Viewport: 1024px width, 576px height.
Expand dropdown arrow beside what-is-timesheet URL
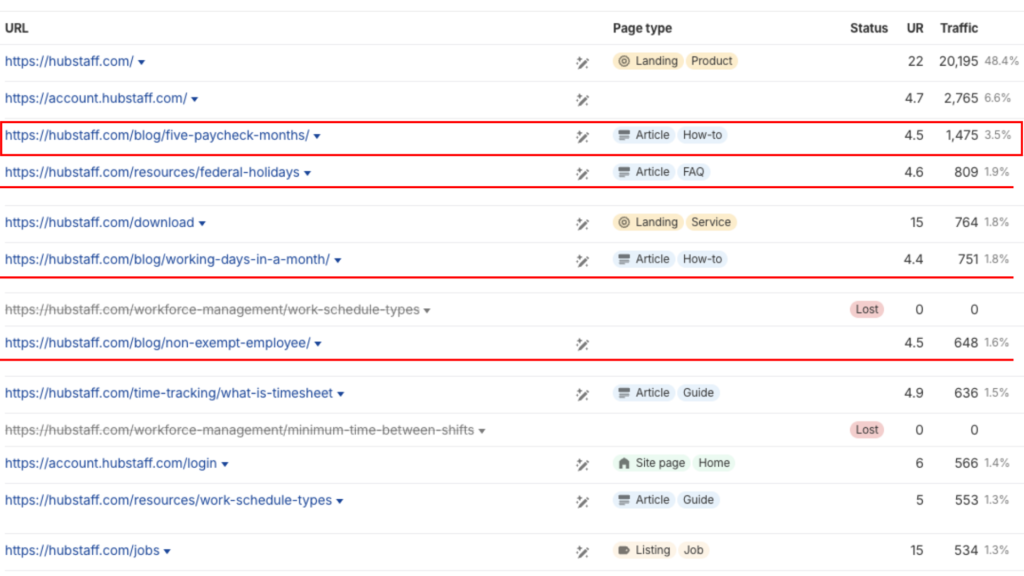(x=341, y=394)
